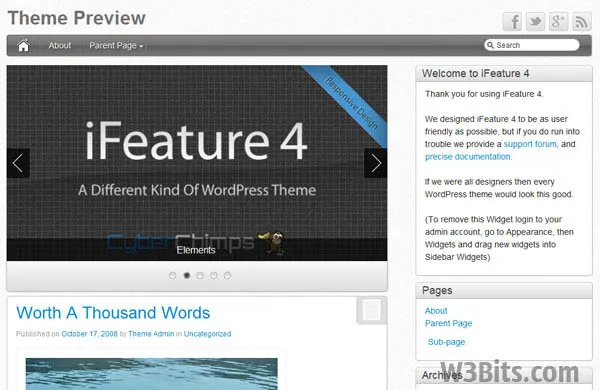Image resolution: width=600 pixels, height=390 pixels.
Task: Select third slider pagination dot
Action: tap(200, 276)
